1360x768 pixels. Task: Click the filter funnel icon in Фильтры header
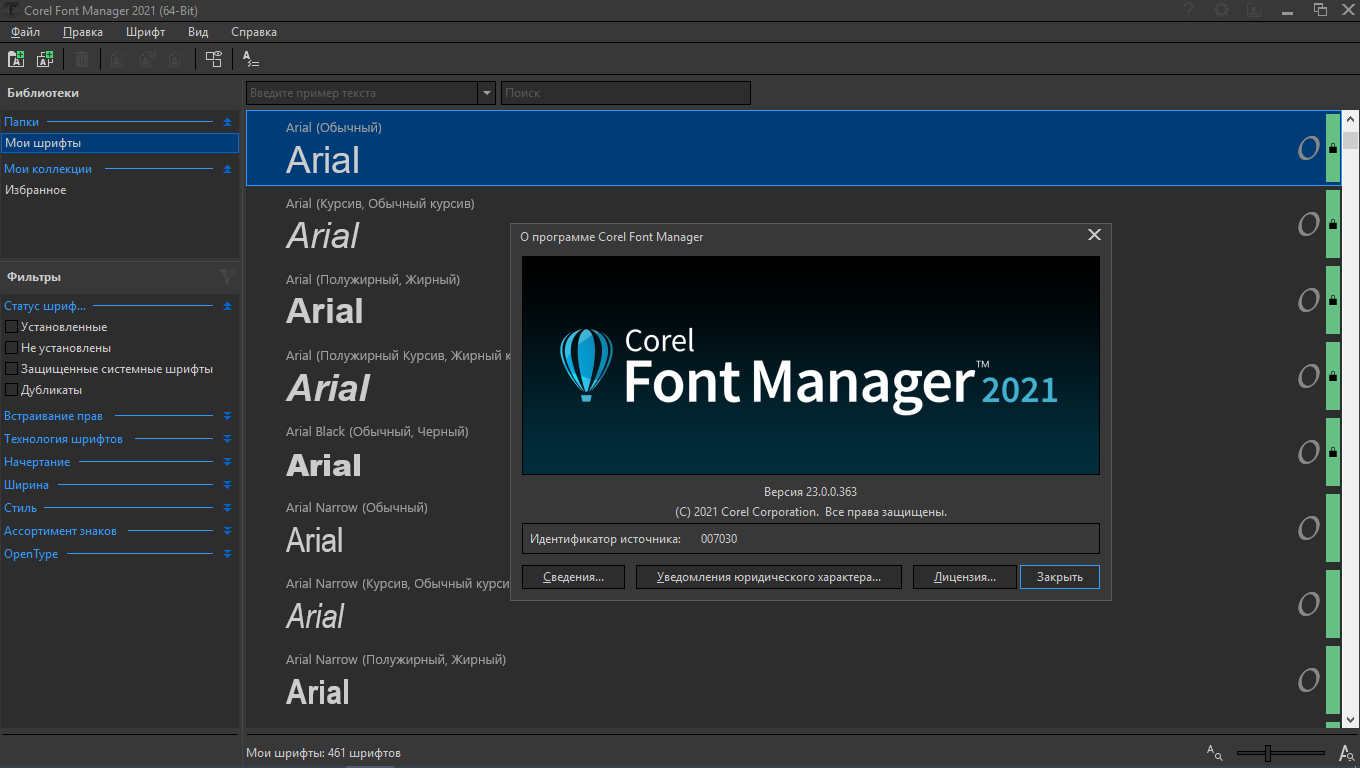(x=227, y=277)
